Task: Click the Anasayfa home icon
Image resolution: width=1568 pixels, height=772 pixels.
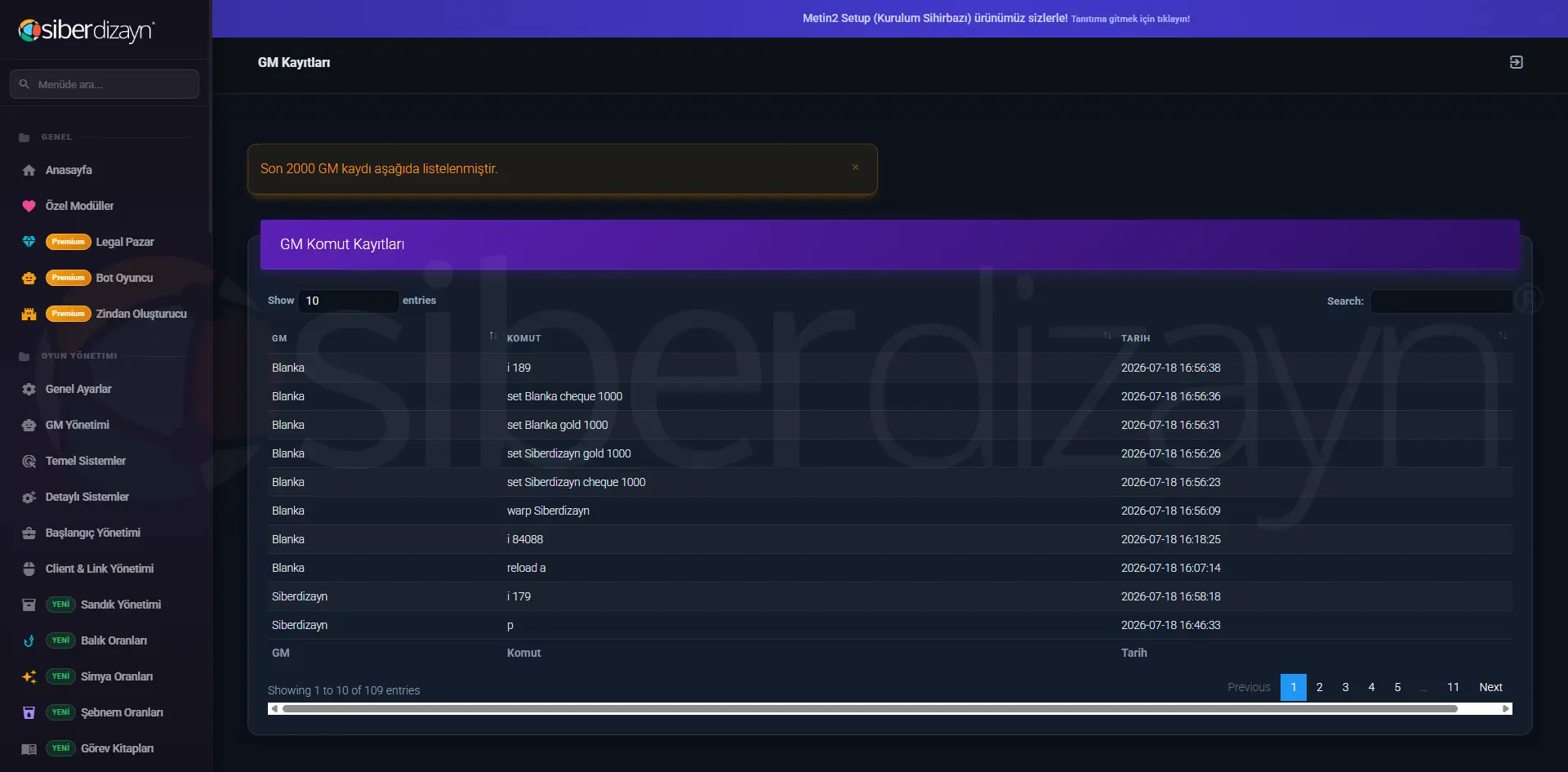Action: [29, 170]
